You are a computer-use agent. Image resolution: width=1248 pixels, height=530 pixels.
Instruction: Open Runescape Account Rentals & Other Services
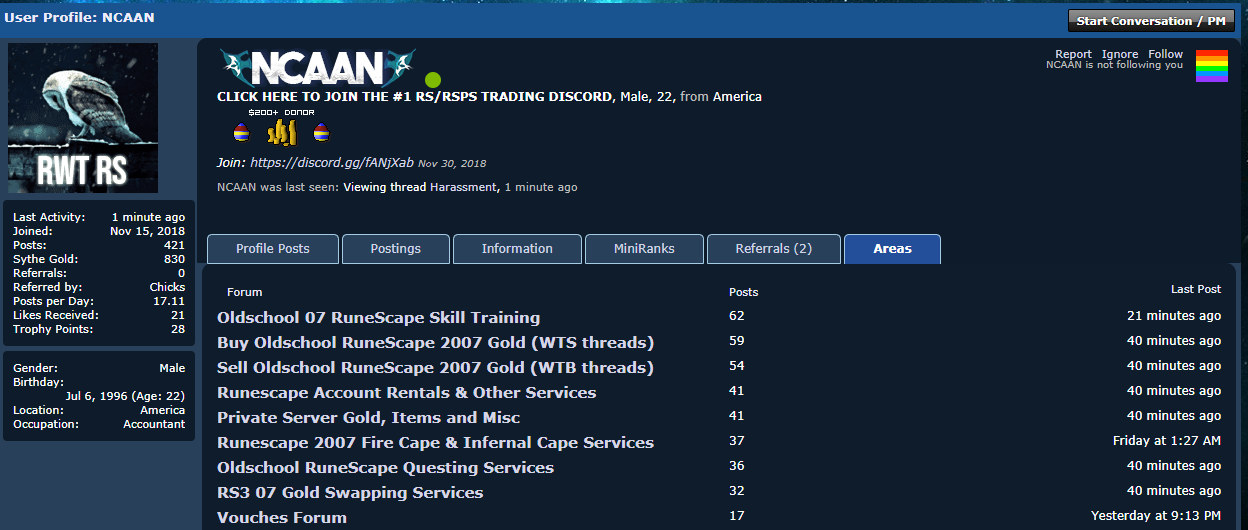[x=406, y=393]
